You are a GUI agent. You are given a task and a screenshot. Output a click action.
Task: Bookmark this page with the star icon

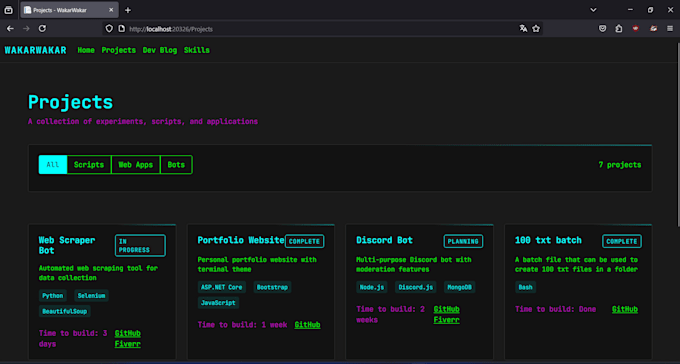pyautogui.click(x=536, y=29)
